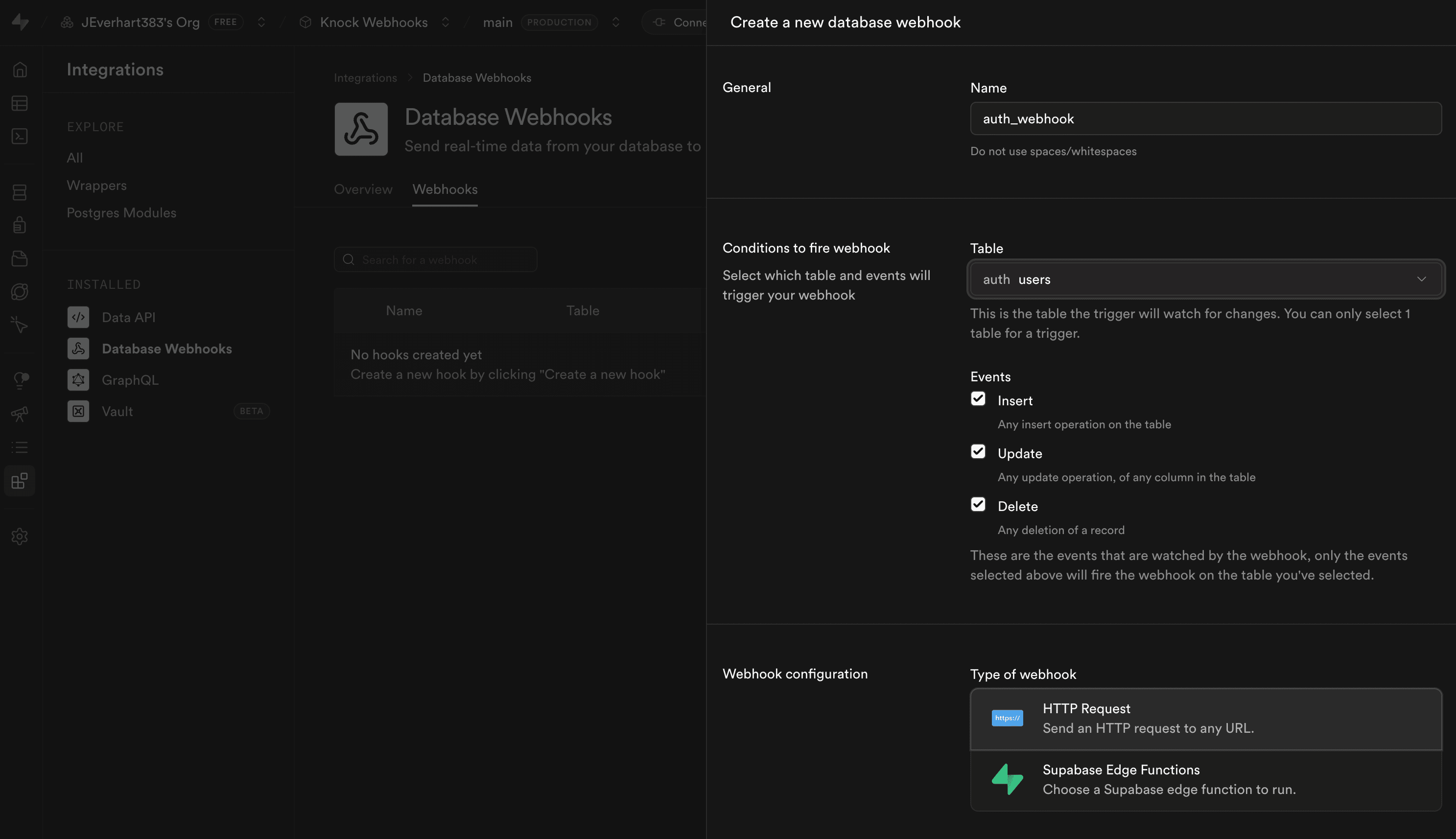The height and width of the screenshot is (839, 1456).
Task: Open Advisors via the lightbulb icon
Action: [x=20, y=379]
